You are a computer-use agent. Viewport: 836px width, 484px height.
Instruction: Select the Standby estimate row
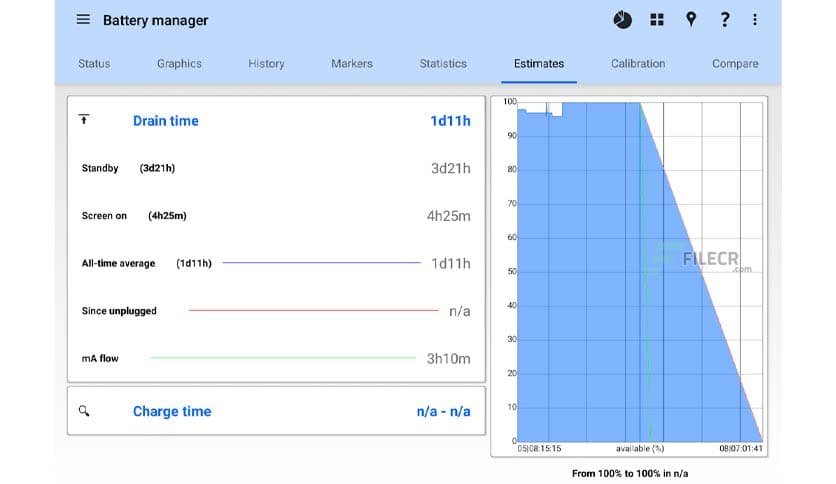275,168
